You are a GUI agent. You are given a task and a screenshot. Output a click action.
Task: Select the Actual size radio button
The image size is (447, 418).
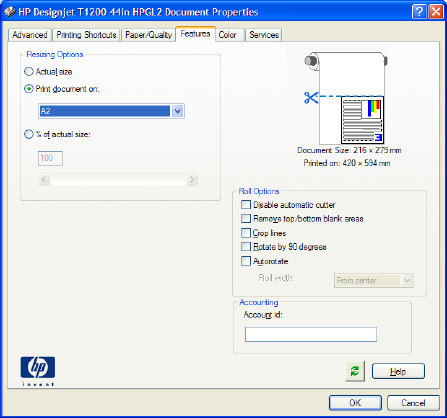(x=29, y=72)
